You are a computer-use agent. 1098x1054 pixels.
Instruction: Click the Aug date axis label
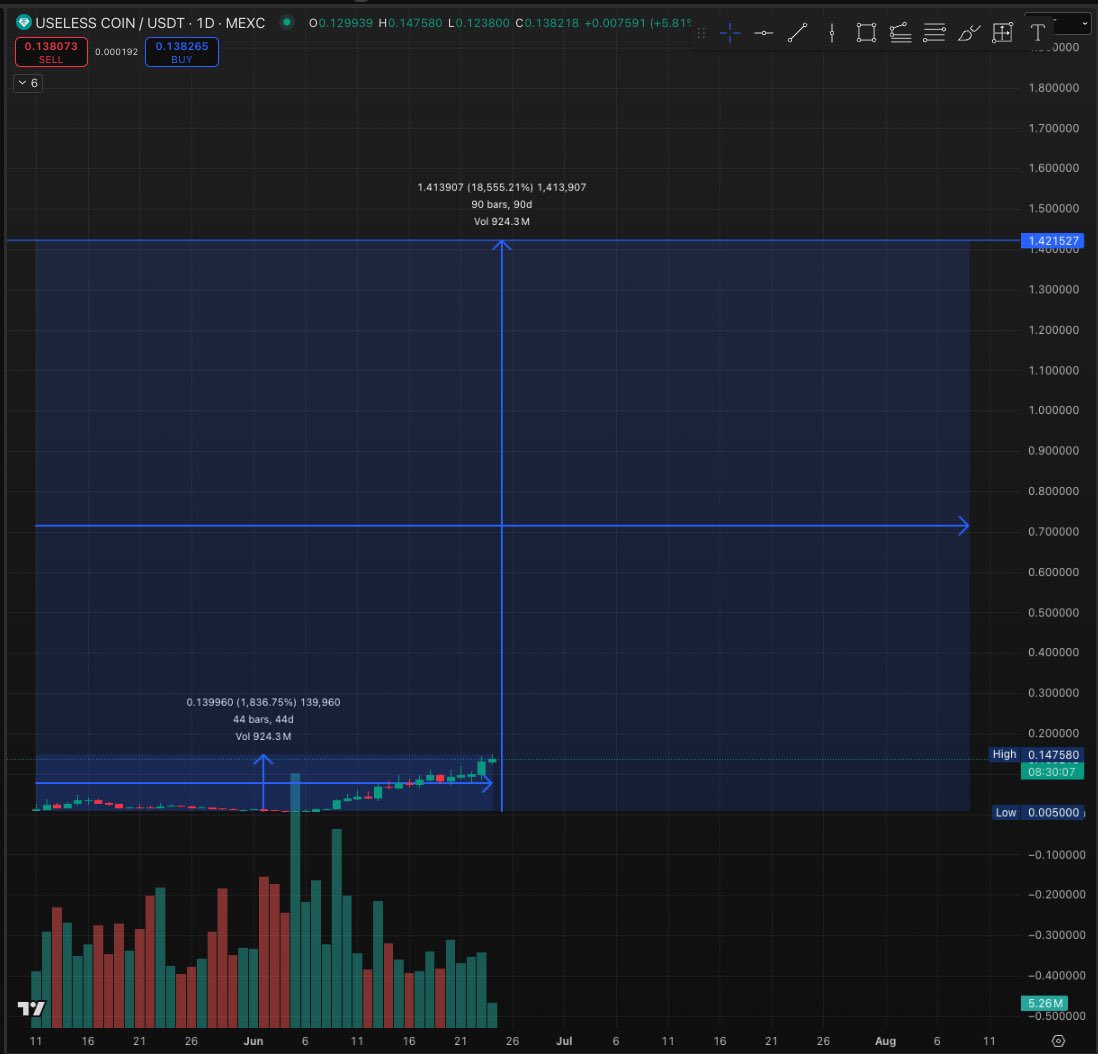885,1041
